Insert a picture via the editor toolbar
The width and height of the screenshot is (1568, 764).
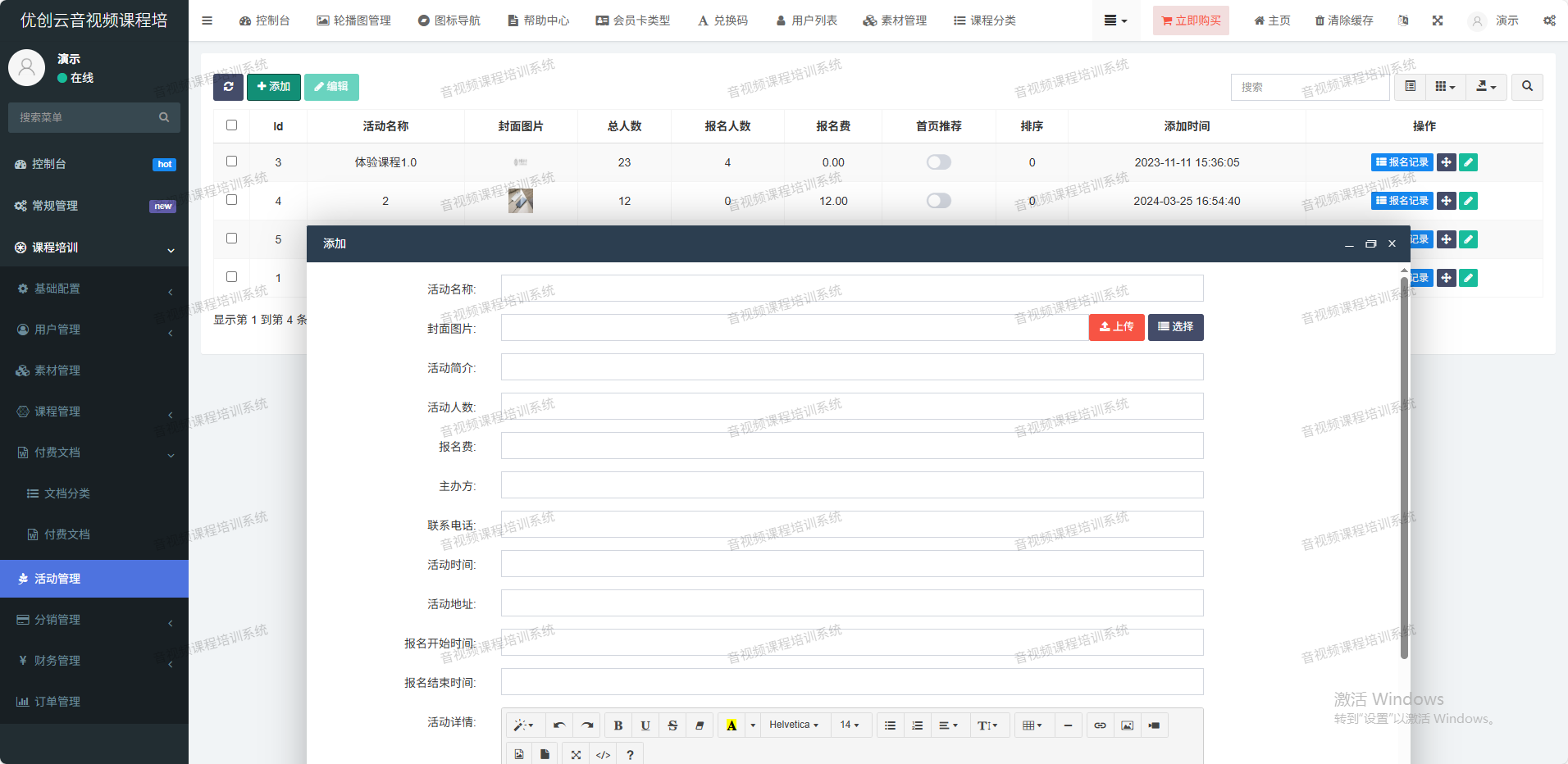(1127, 725)
